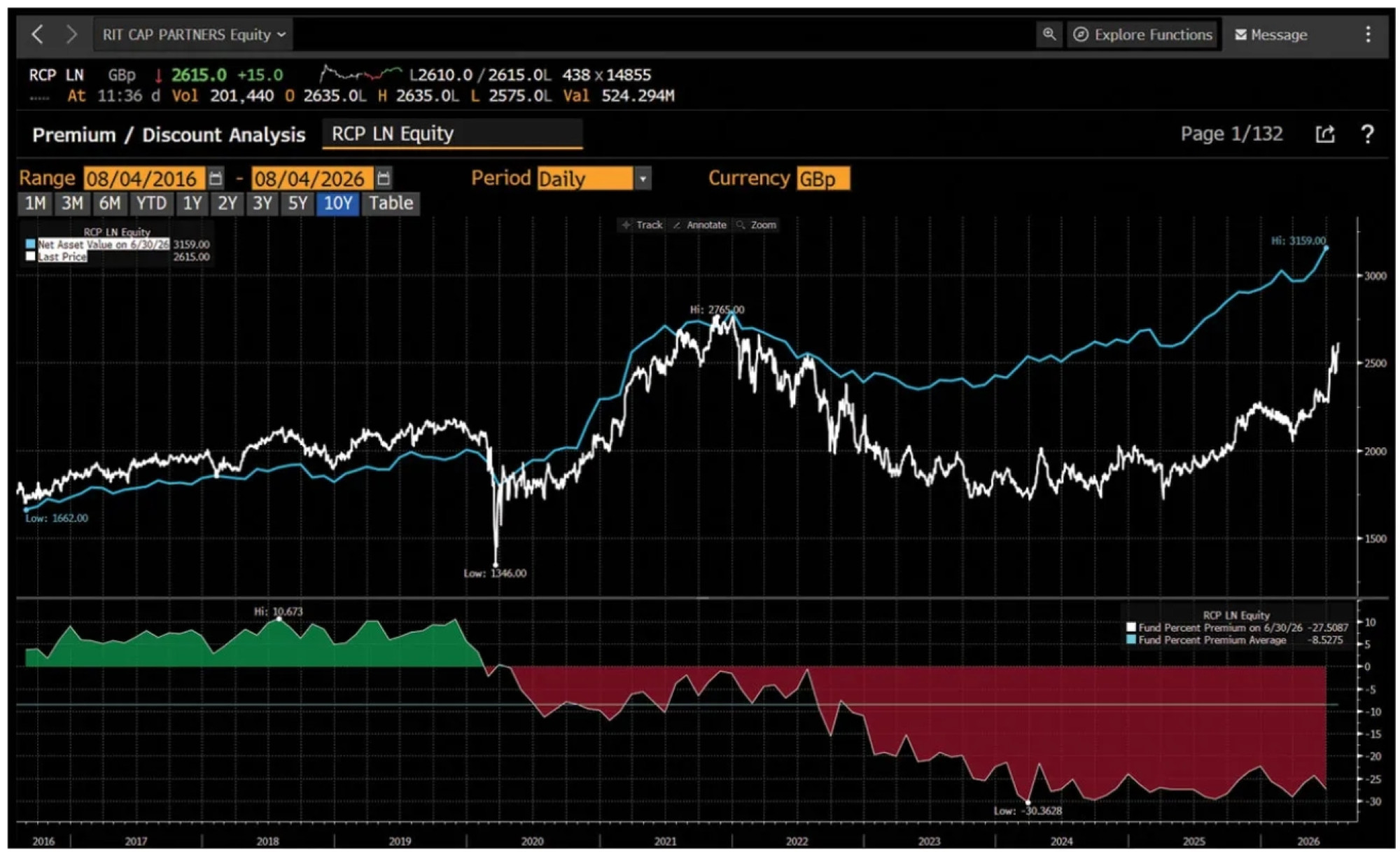The image size is (1400, 852).
Task: Select the 6M range tab
Action: point(109,204)
